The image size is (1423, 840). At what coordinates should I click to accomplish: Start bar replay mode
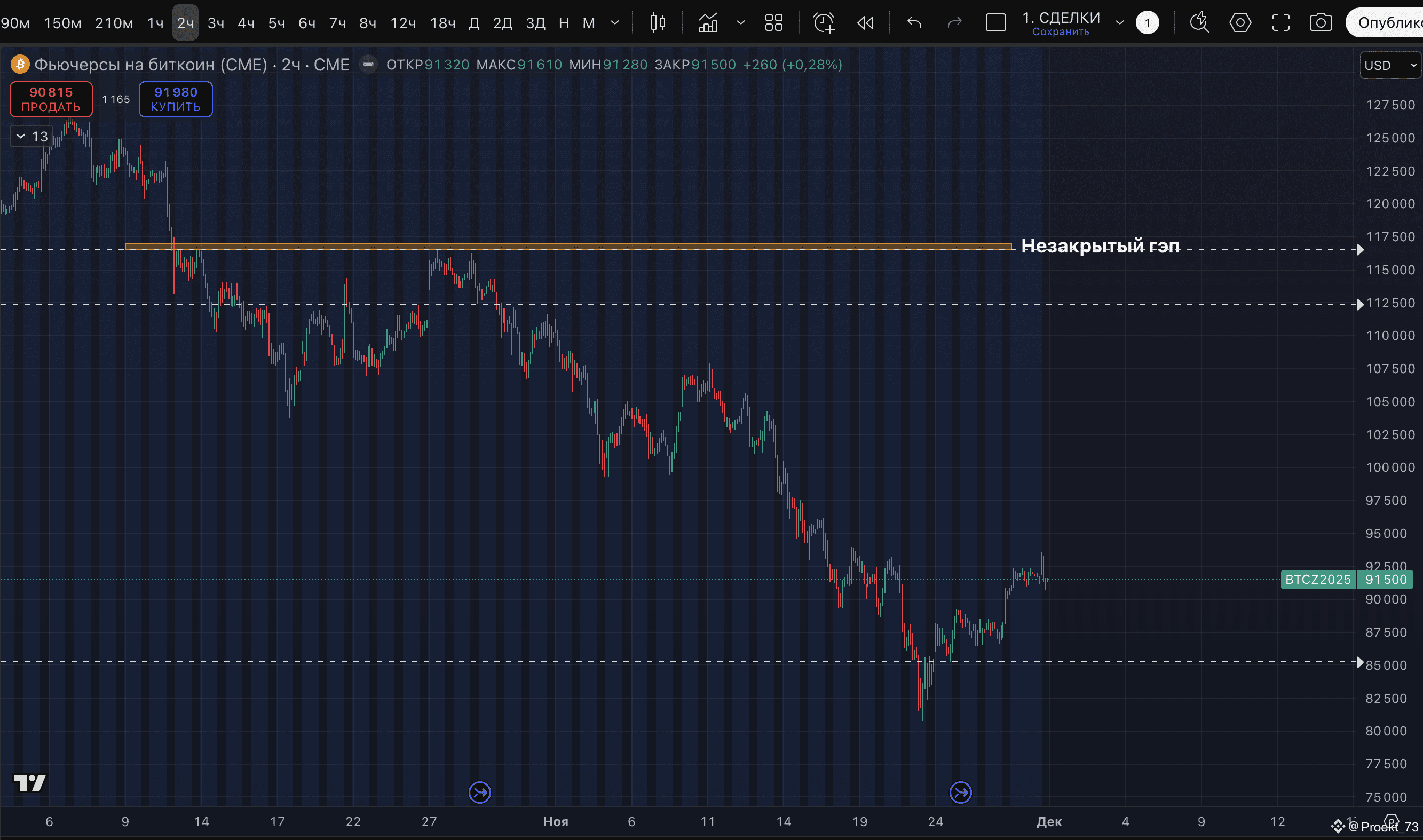[865, 22]
